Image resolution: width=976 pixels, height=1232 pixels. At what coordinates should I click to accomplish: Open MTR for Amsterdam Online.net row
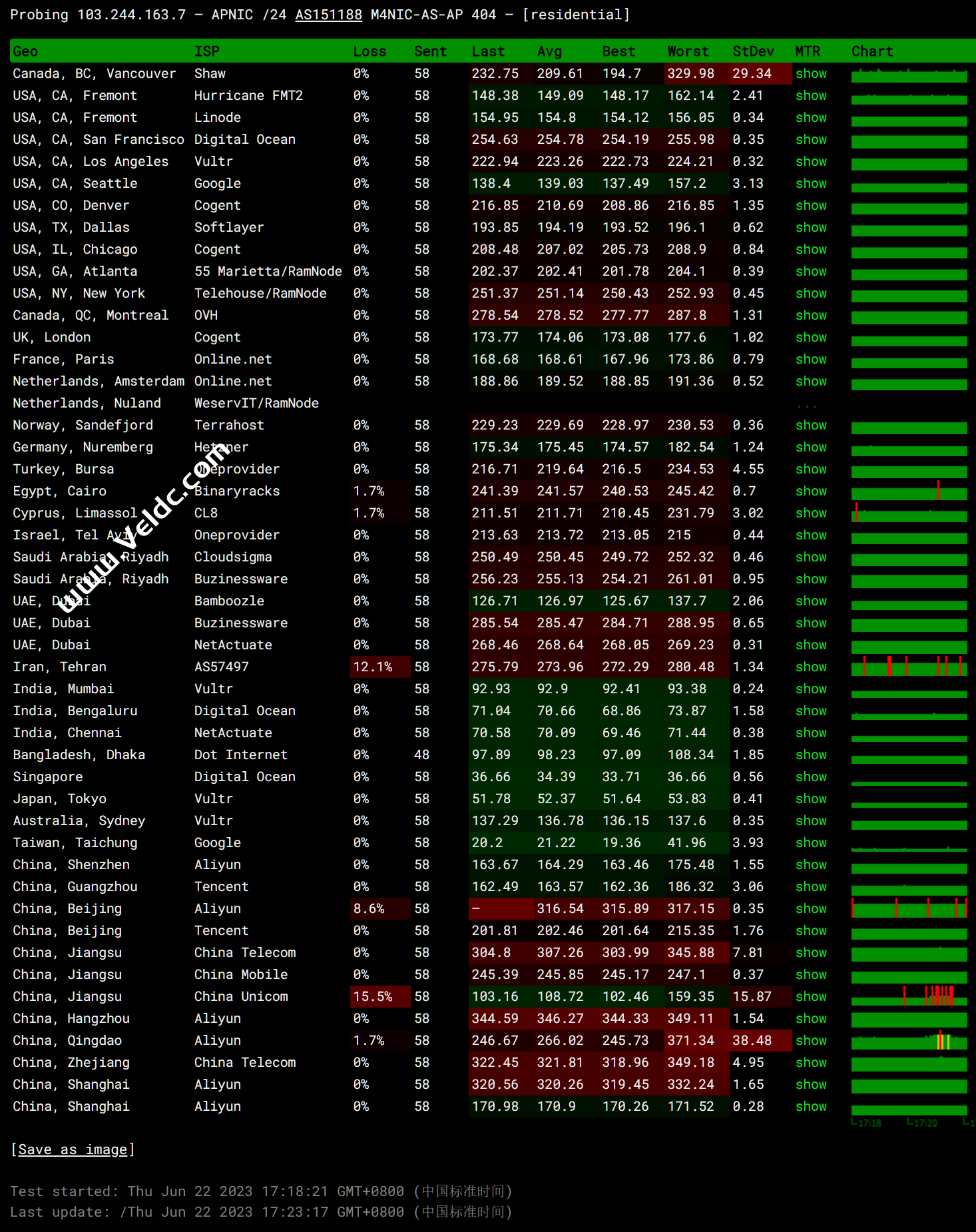(x=811, y=381)
